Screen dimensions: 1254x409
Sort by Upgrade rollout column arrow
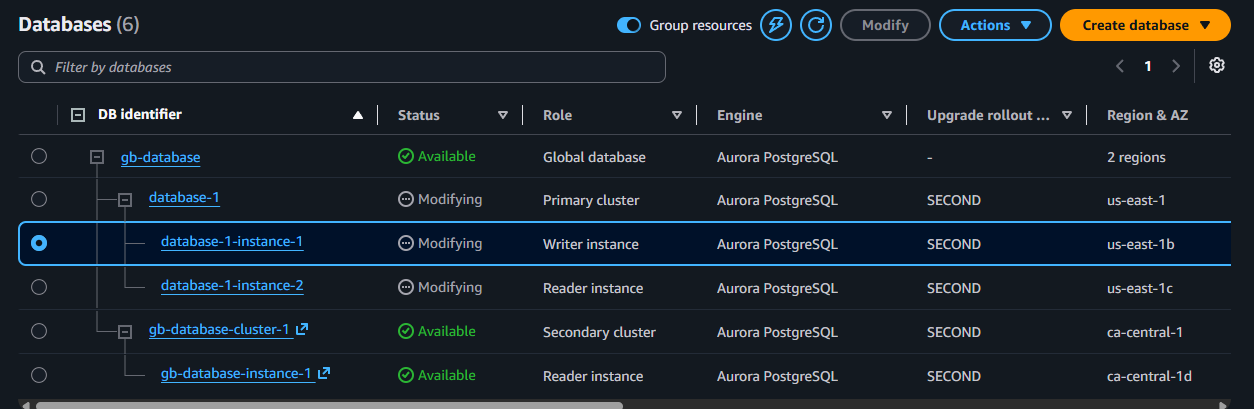click(x=1067, y=115)
